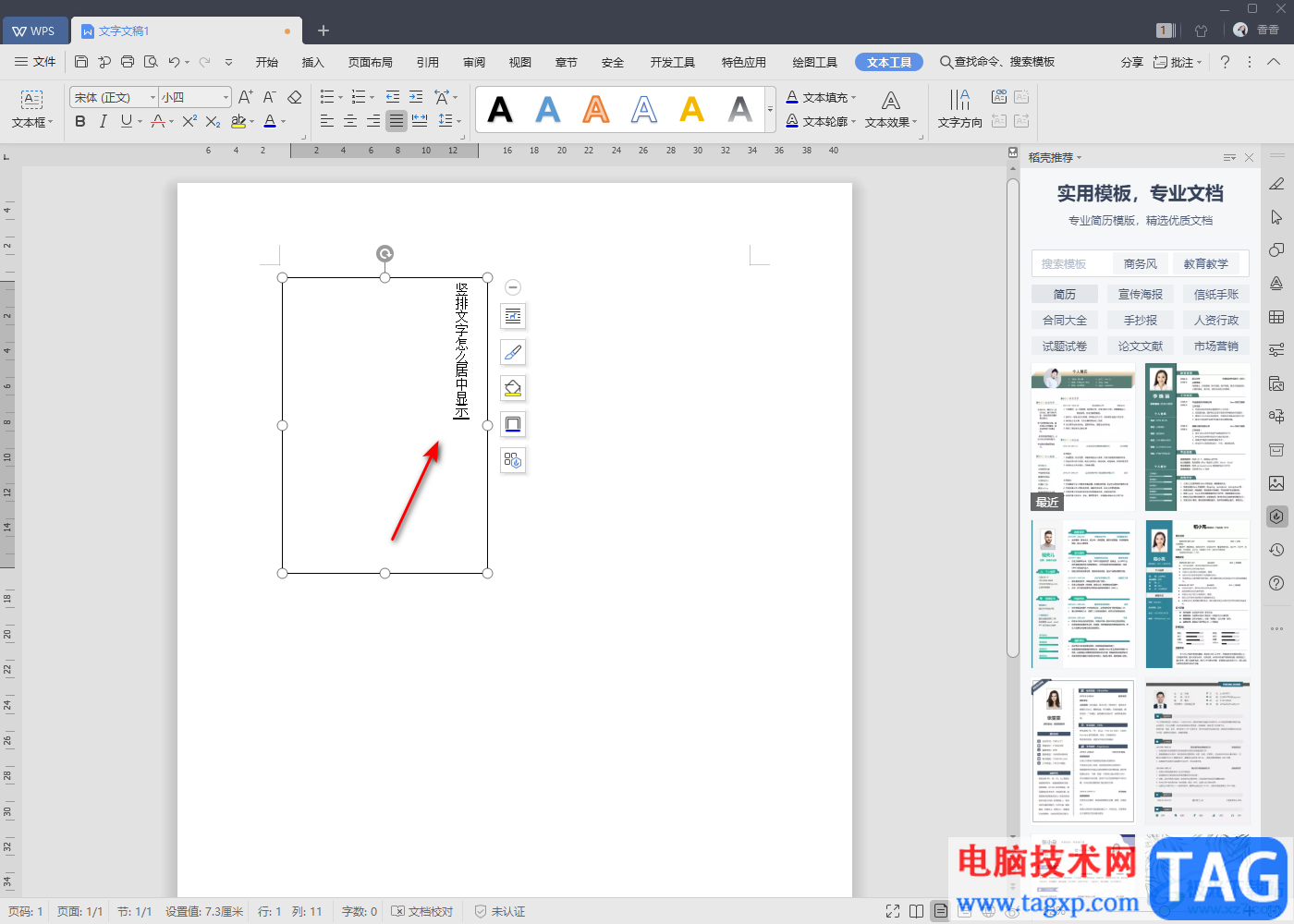Click the text direction (文字方向) button
The height and width of the screenshot is (924, 1294).
click(x=960, y=108)
